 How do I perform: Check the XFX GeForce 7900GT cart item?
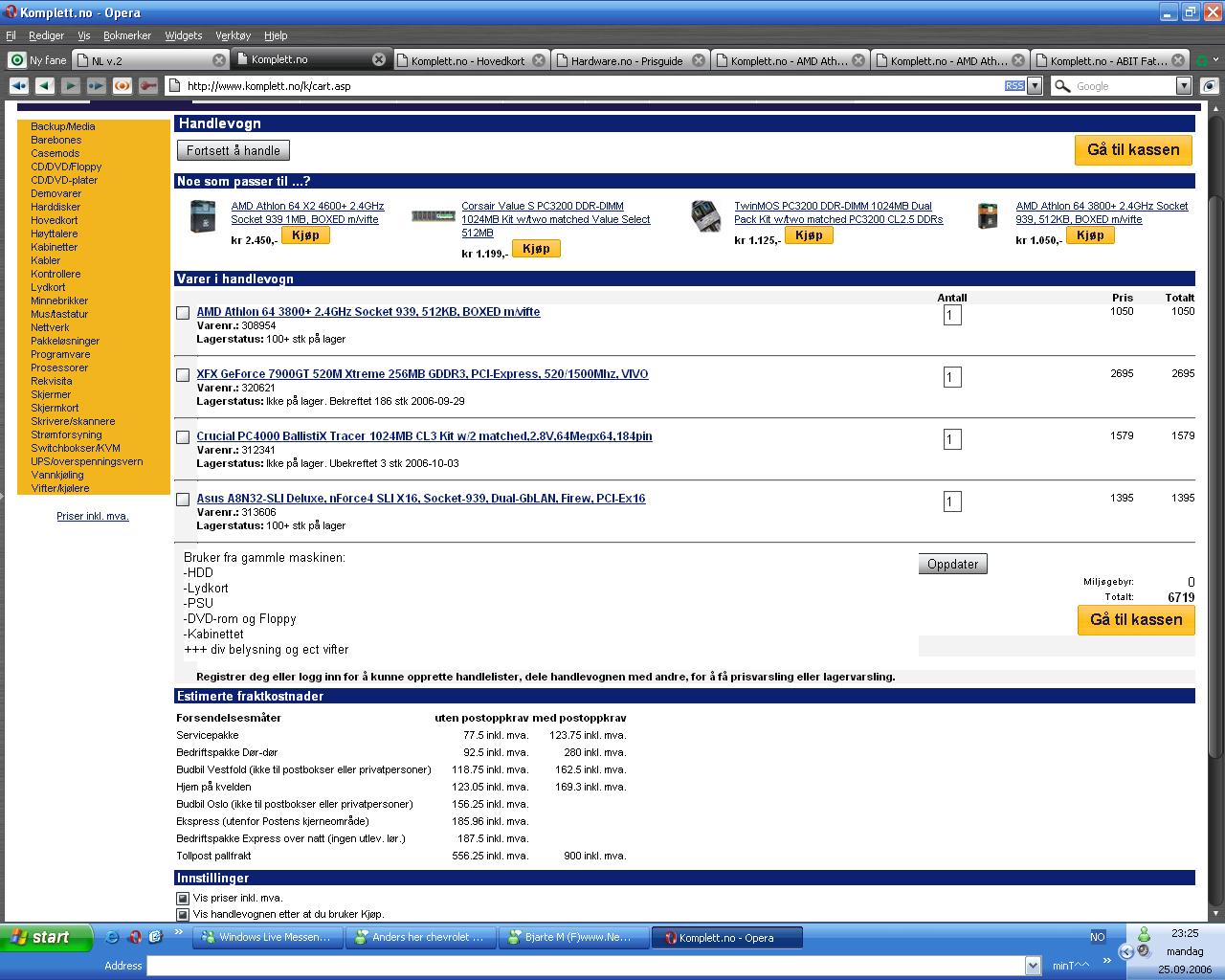pos(183,375)
